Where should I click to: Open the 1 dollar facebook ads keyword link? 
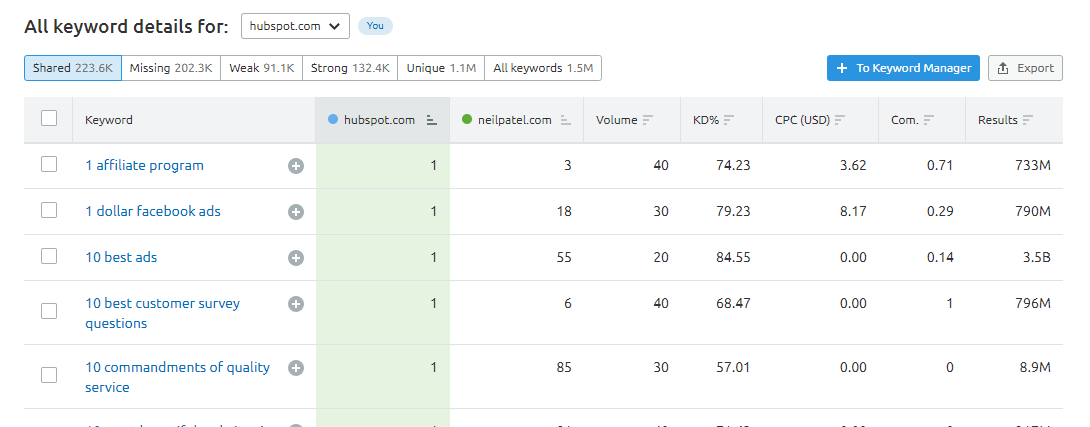[153, 211]
